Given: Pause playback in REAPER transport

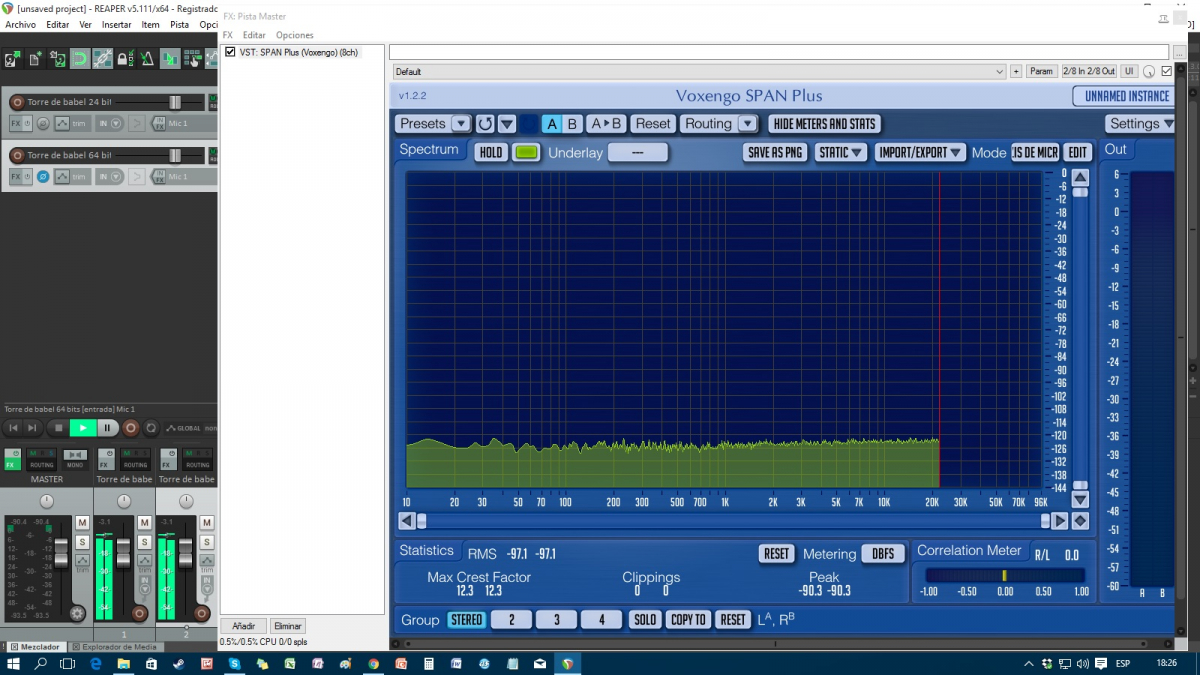Looking at the screenshot, I should pos(107,428).
